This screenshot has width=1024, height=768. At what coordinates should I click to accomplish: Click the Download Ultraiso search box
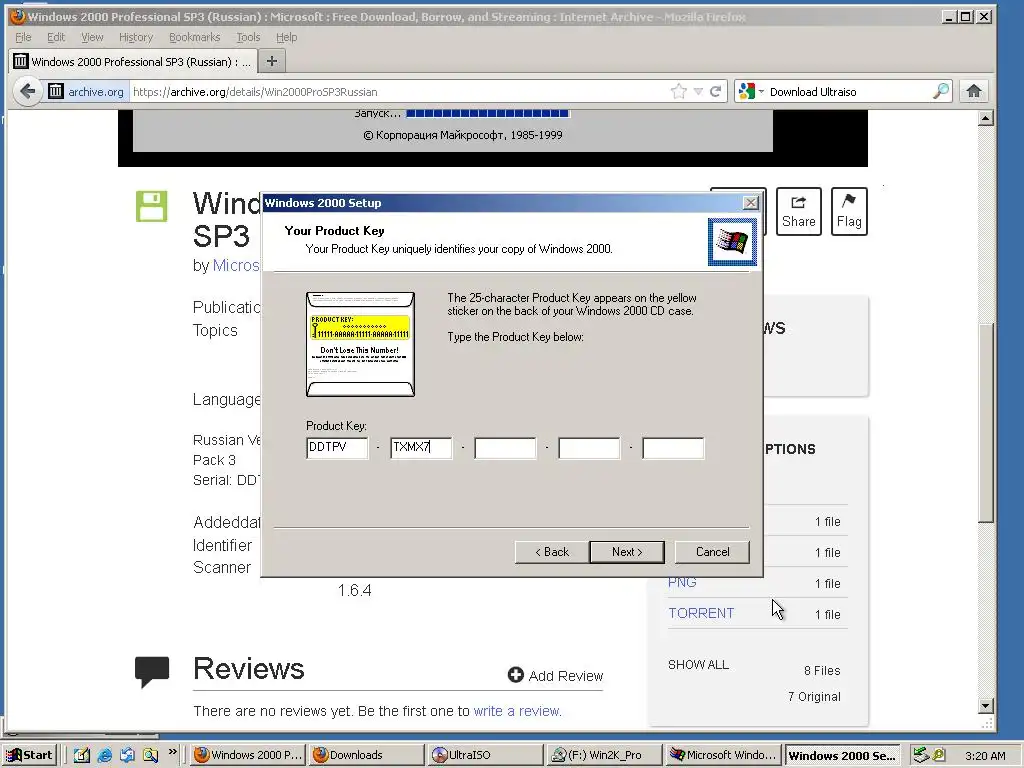[x=849, y=91]
